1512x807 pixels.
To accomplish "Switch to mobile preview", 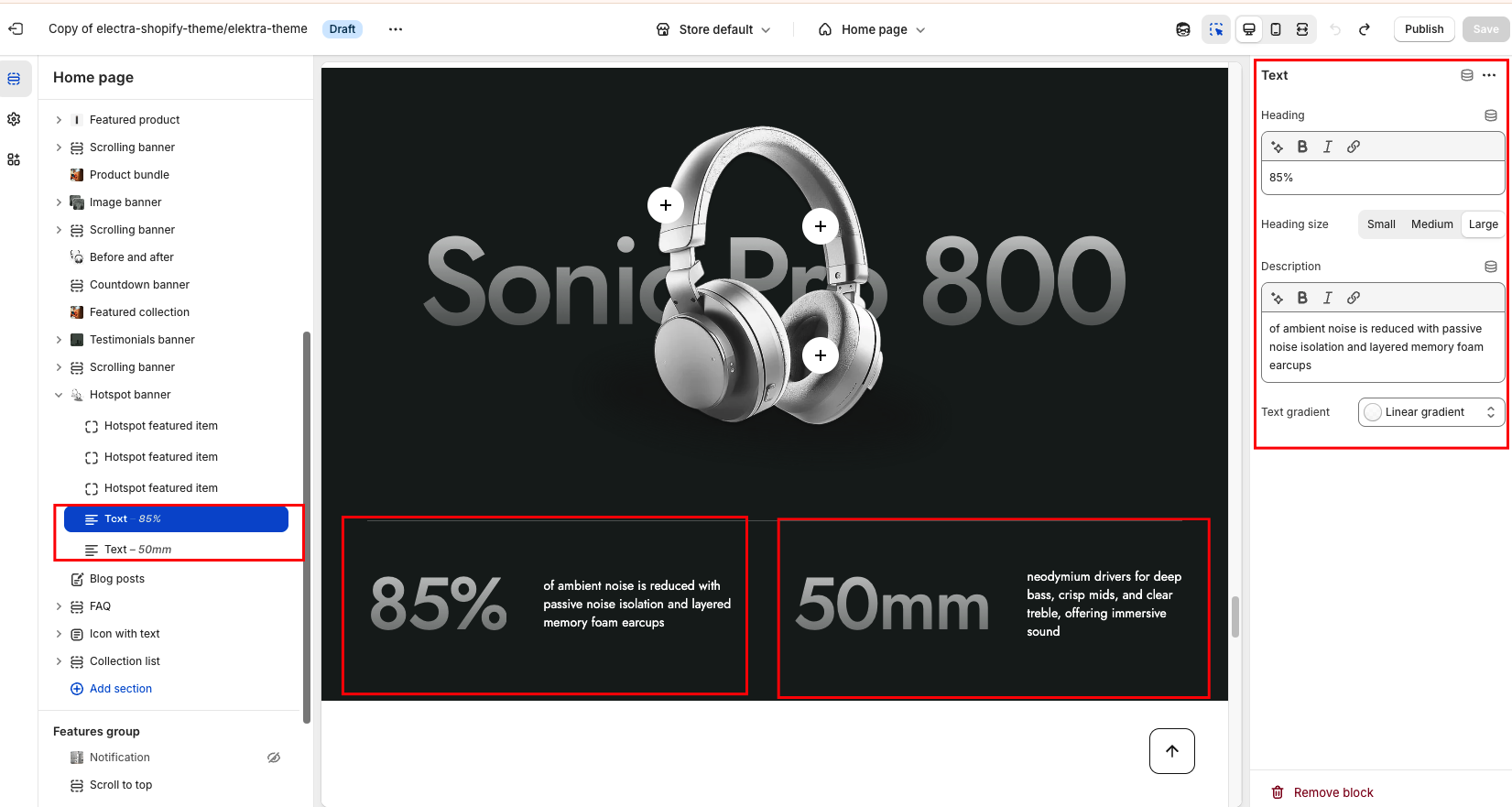I will (x=1276, y=29).
